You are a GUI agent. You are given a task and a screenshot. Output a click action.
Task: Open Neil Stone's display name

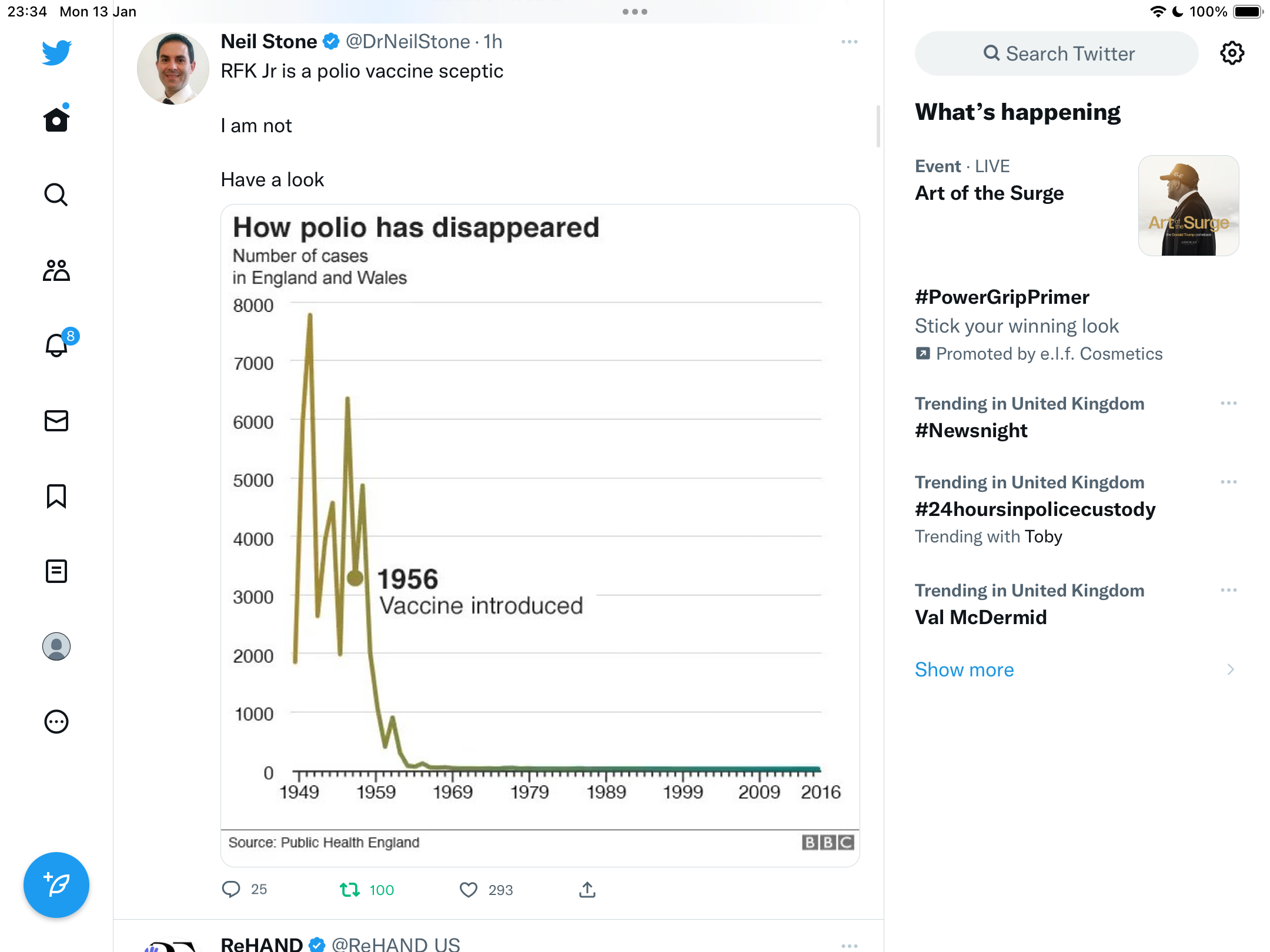tap(269, 41)
